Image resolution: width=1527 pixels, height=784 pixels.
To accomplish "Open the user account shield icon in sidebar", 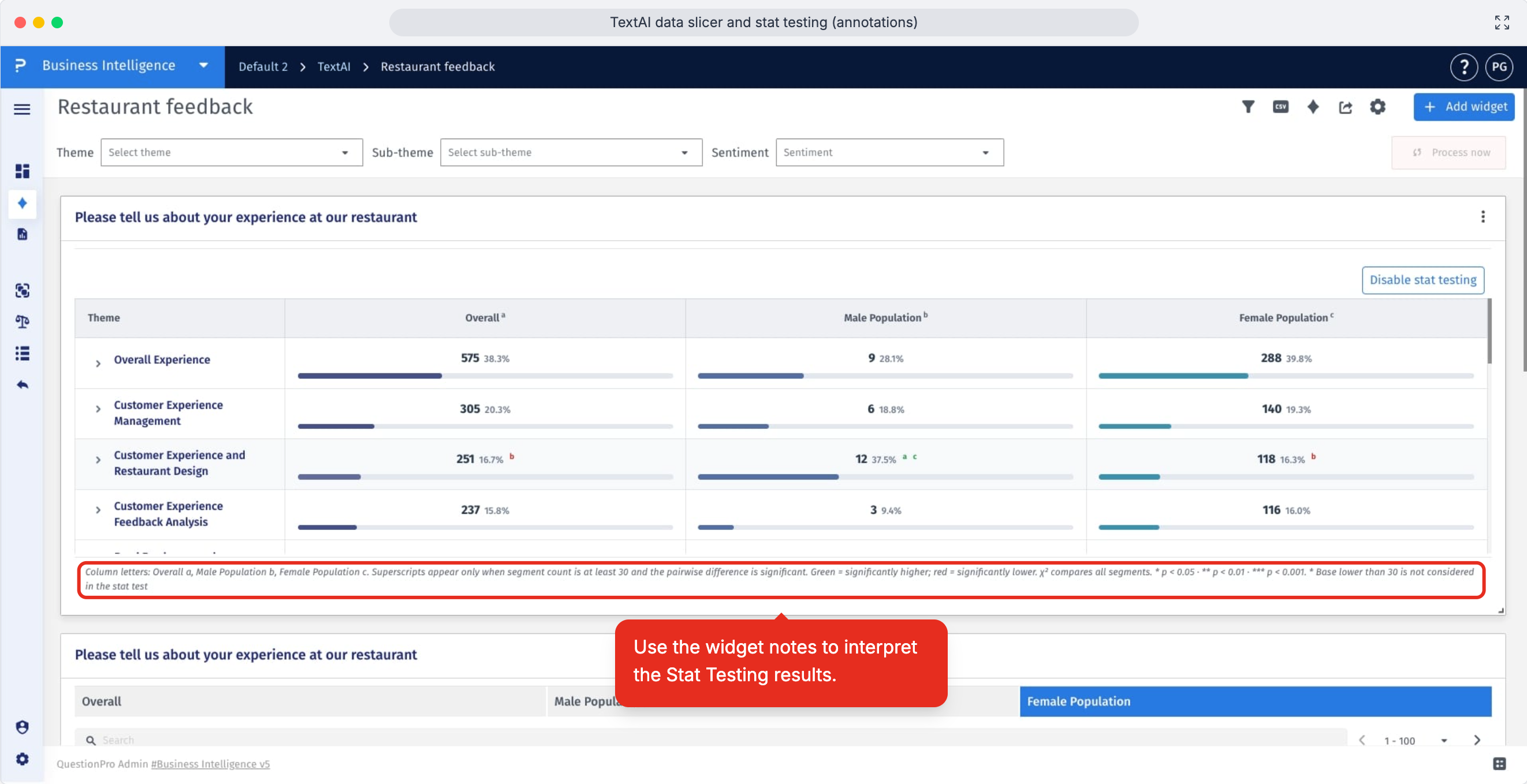I will tap(22, 727).
